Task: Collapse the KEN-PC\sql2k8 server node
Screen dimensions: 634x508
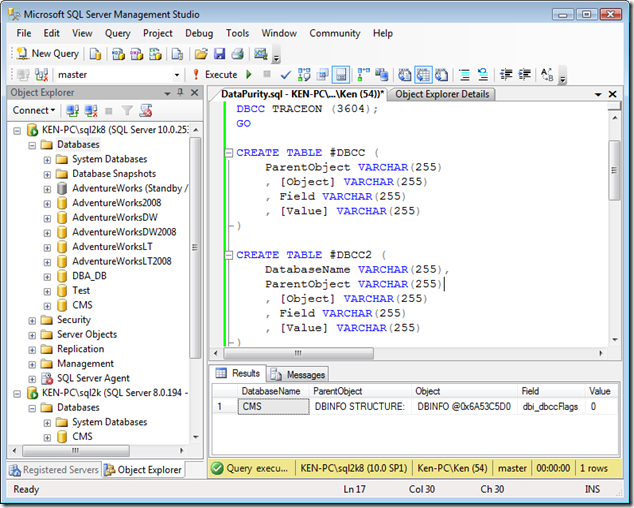Action: pos(17,131)
